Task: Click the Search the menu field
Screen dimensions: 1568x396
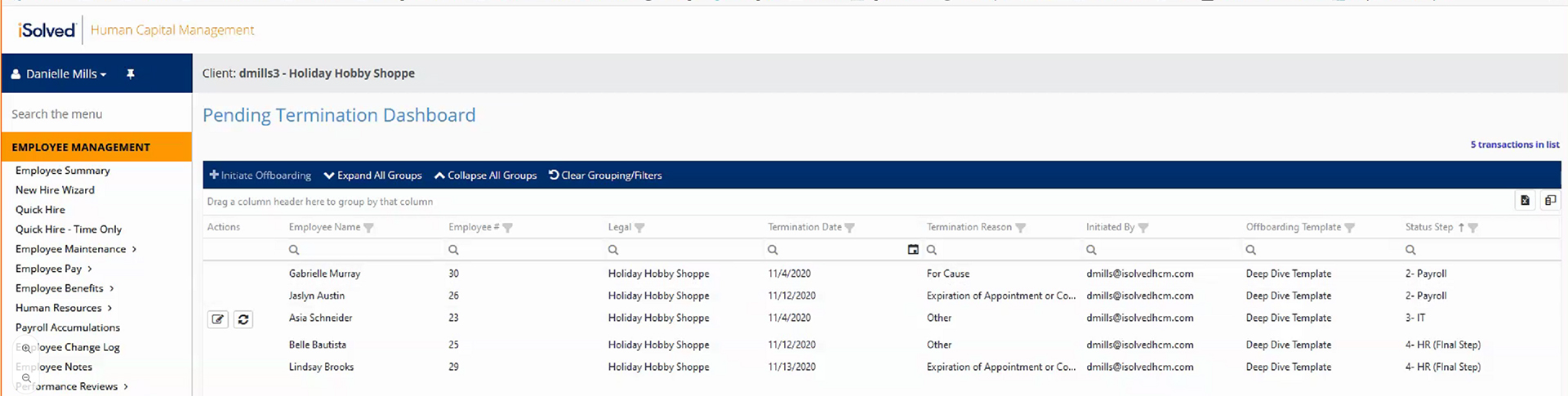Action: pos(96,114)
